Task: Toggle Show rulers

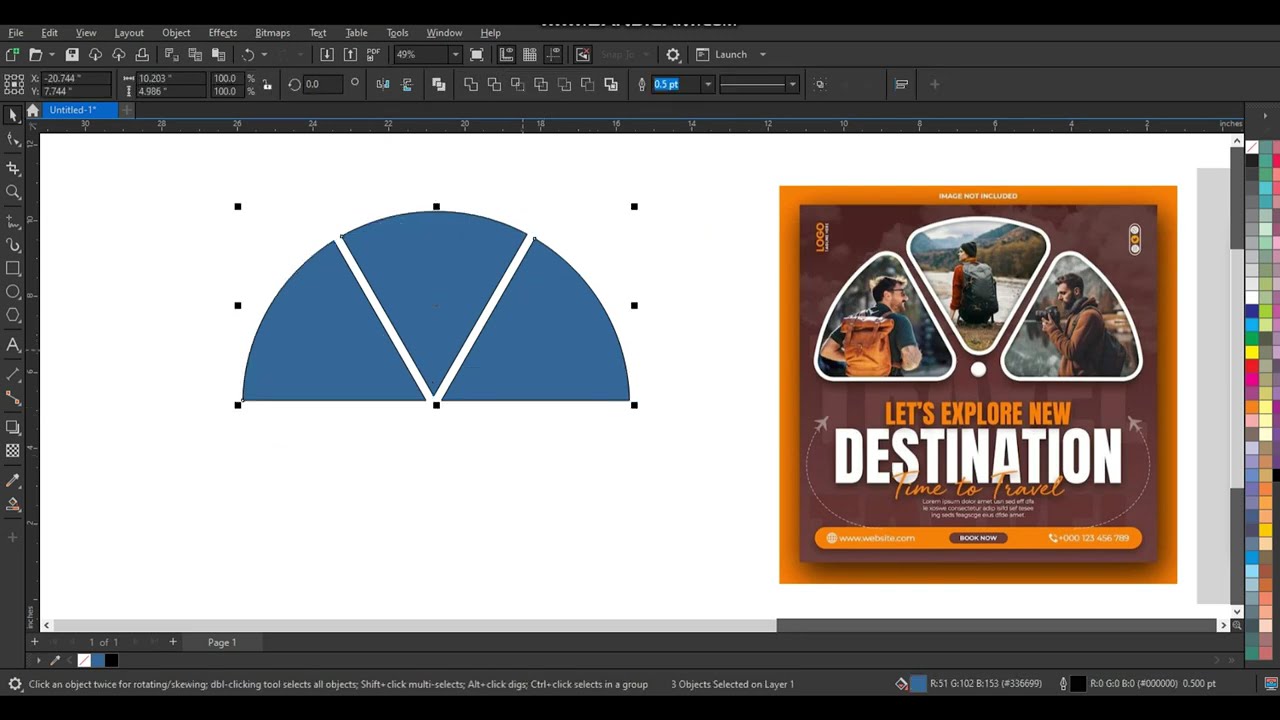Action: coord(507,54)
